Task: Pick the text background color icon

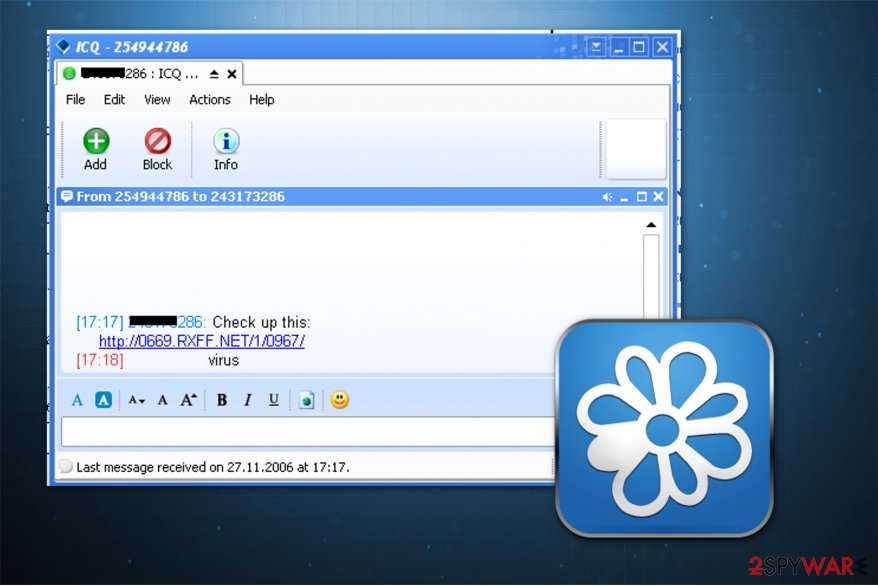Action: (x=104, y=400)
